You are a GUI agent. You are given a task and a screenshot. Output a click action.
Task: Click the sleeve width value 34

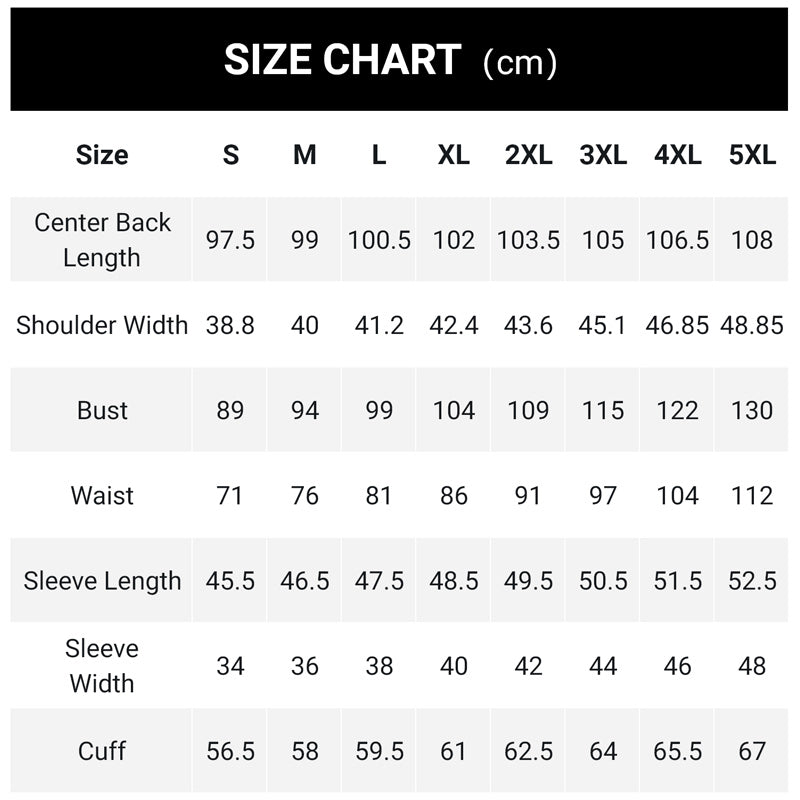tap(230, 666)
